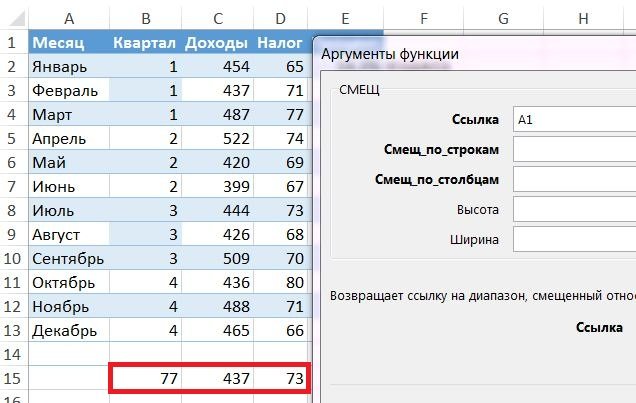Select column A header
636x403 pixels.
68,18
